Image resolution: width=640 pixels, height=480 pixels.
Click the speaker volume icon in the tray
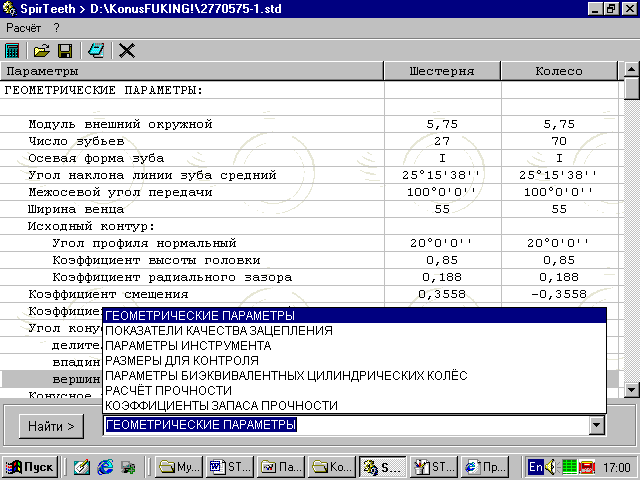click(x=551, y=466)
